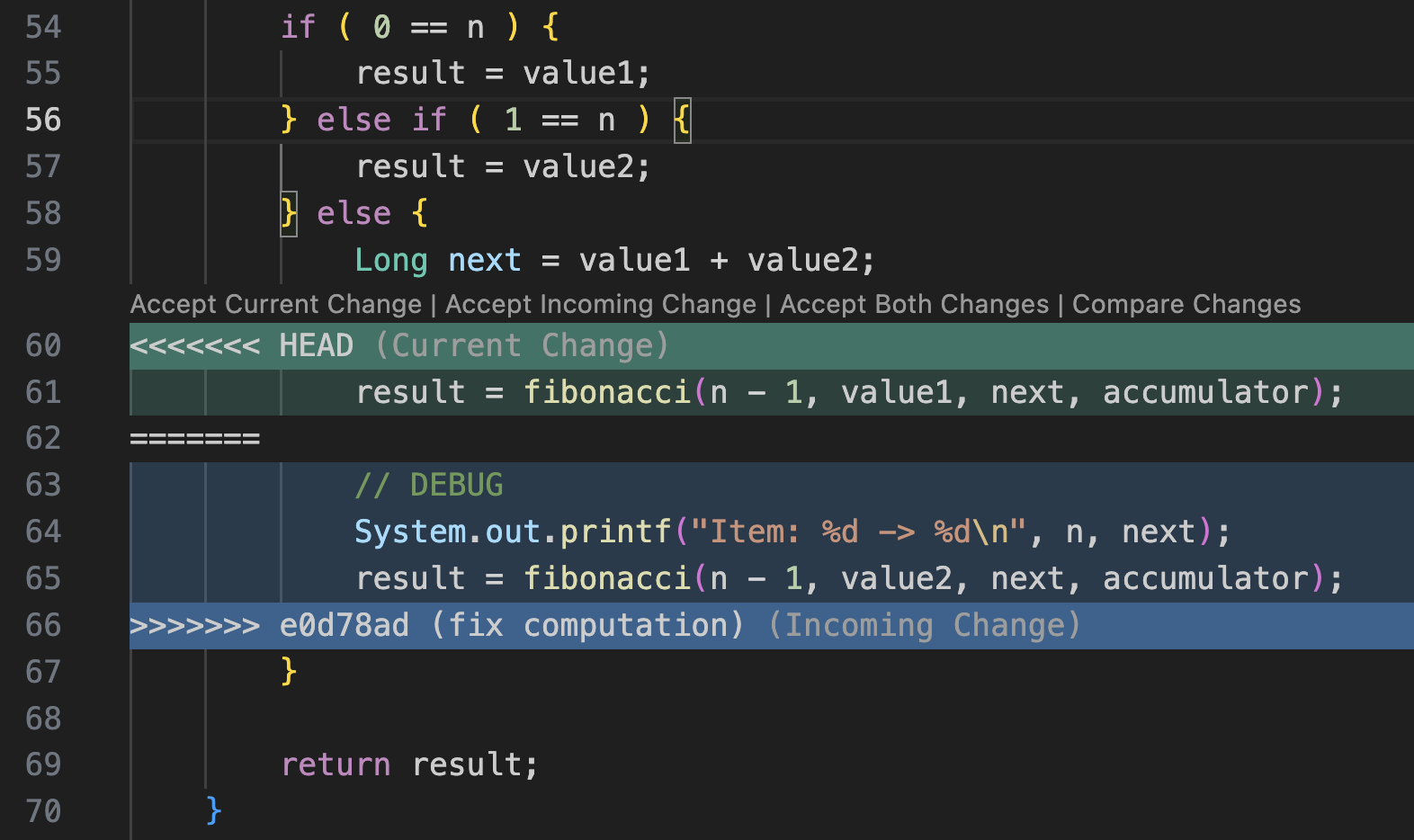Click 'if ( 0 == n )' on line 54
The height and width of the screenshot is (840, 1414).
pyautogui.click(x=400, y=27)
